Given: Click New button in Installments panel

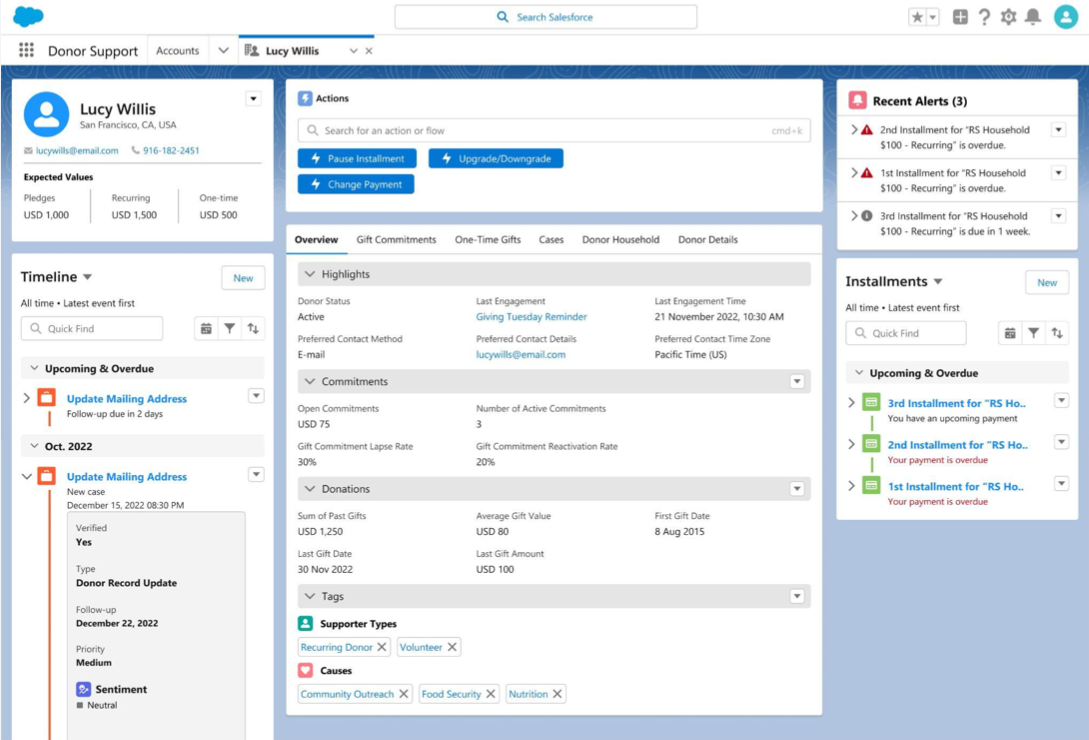Looking at the screenshot, I should [x=1047, y=282].
